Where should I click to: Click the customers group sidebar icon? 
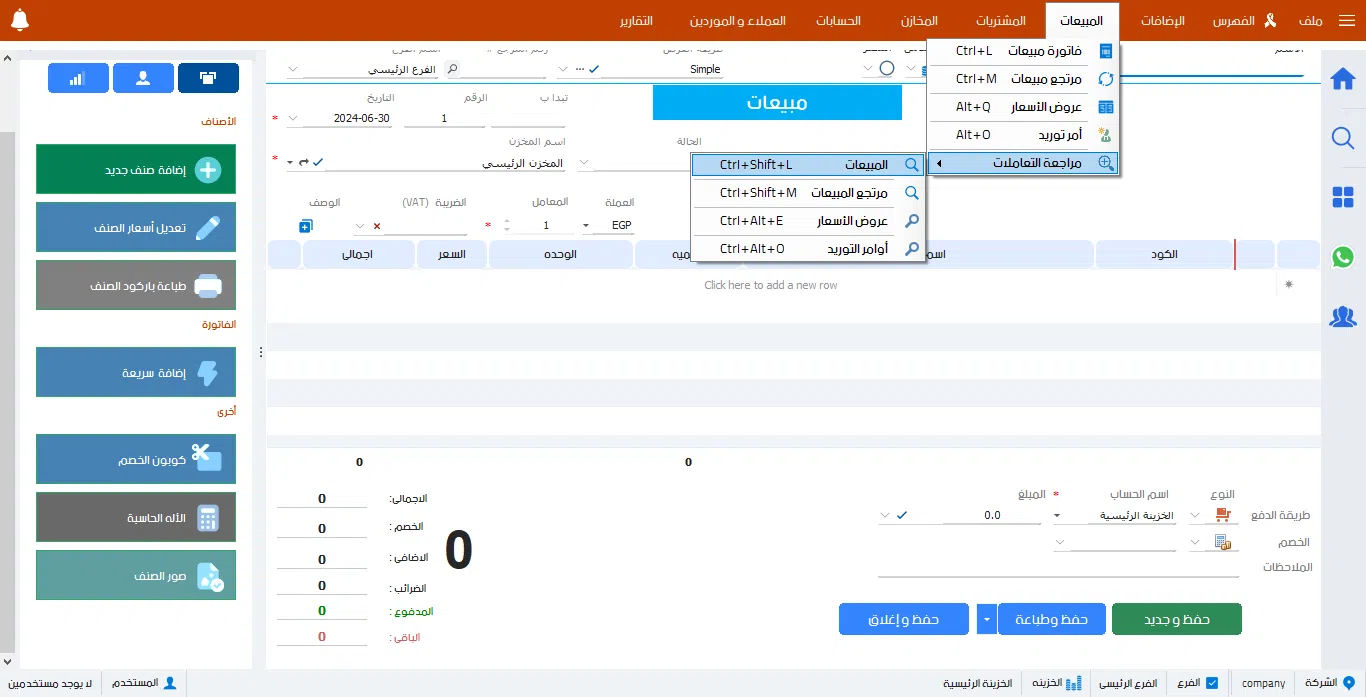[1342, 317]
